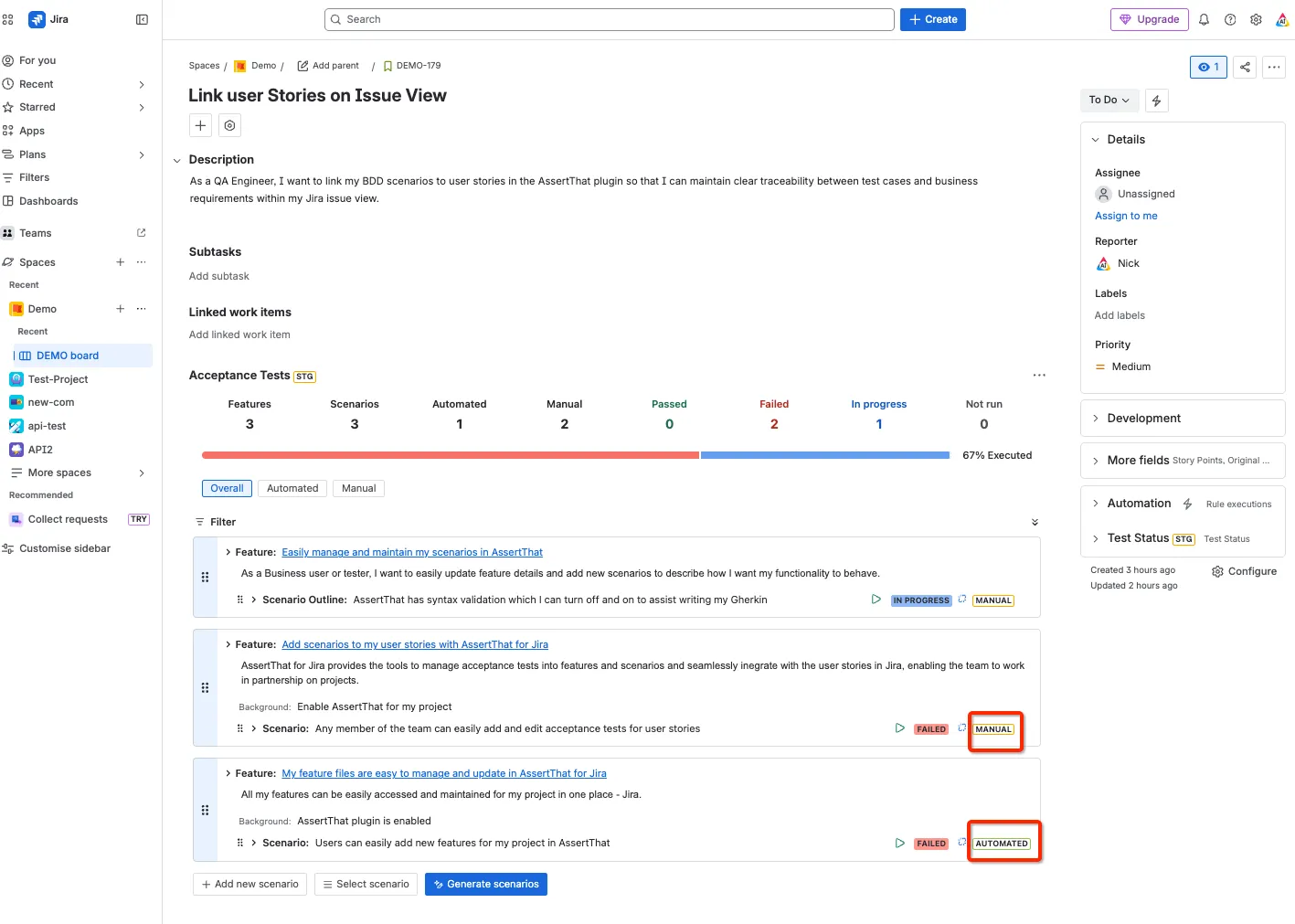Click Assign to me link
This screenshot has height=924, width=1295.
point(1126,216)
